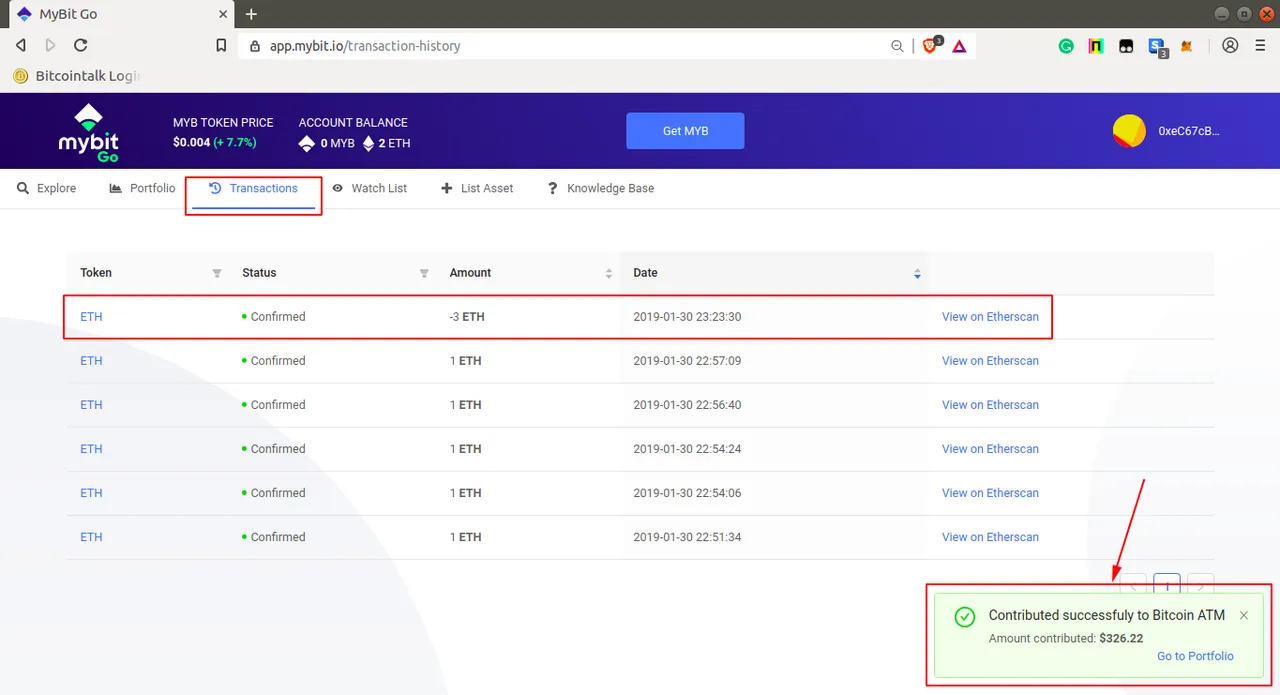Sort by the Date column arrows

pos(917,273)
